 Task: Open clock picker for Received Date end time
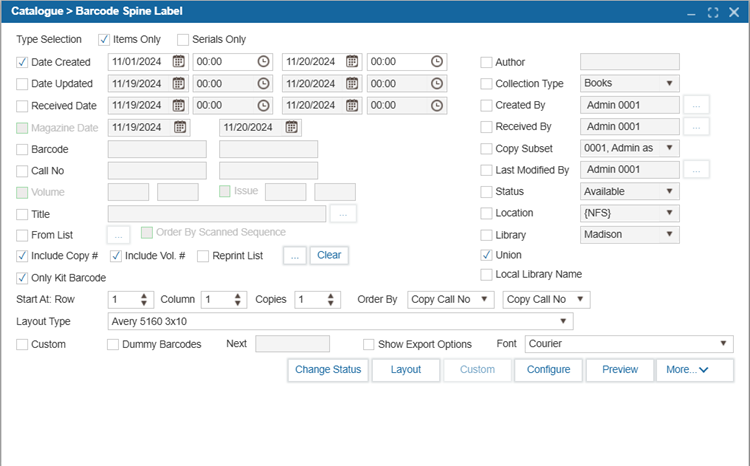tap(437, 105)
